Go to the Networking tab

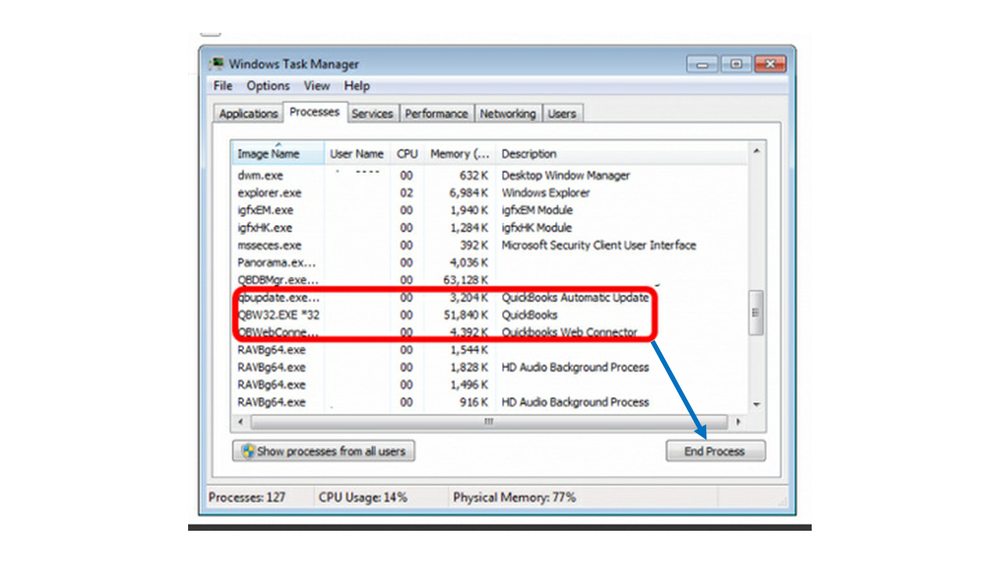tap(508, 113)
